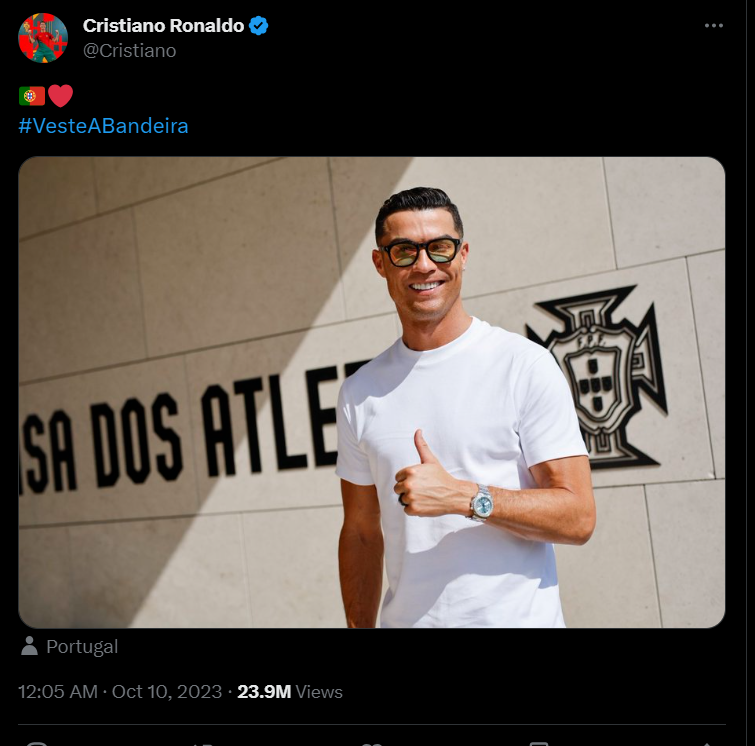The width and height of the screenshot is (755, 746).
Task: Click the @Cristiano handle
Action: pos(130,51)
